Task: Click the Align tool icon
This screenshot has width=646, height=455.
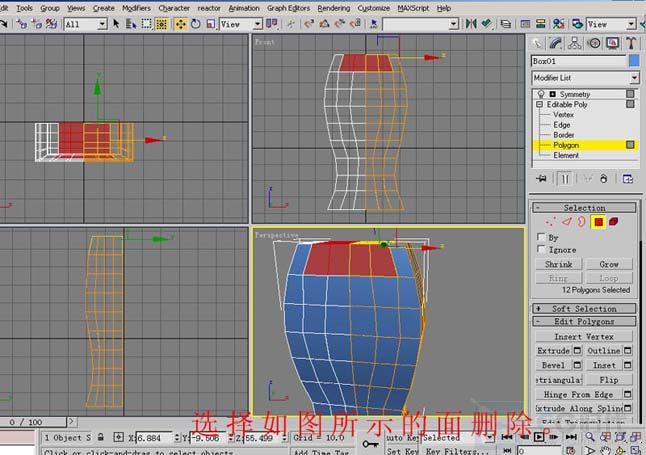Action: pyautogui.click(x=487, y=24)
